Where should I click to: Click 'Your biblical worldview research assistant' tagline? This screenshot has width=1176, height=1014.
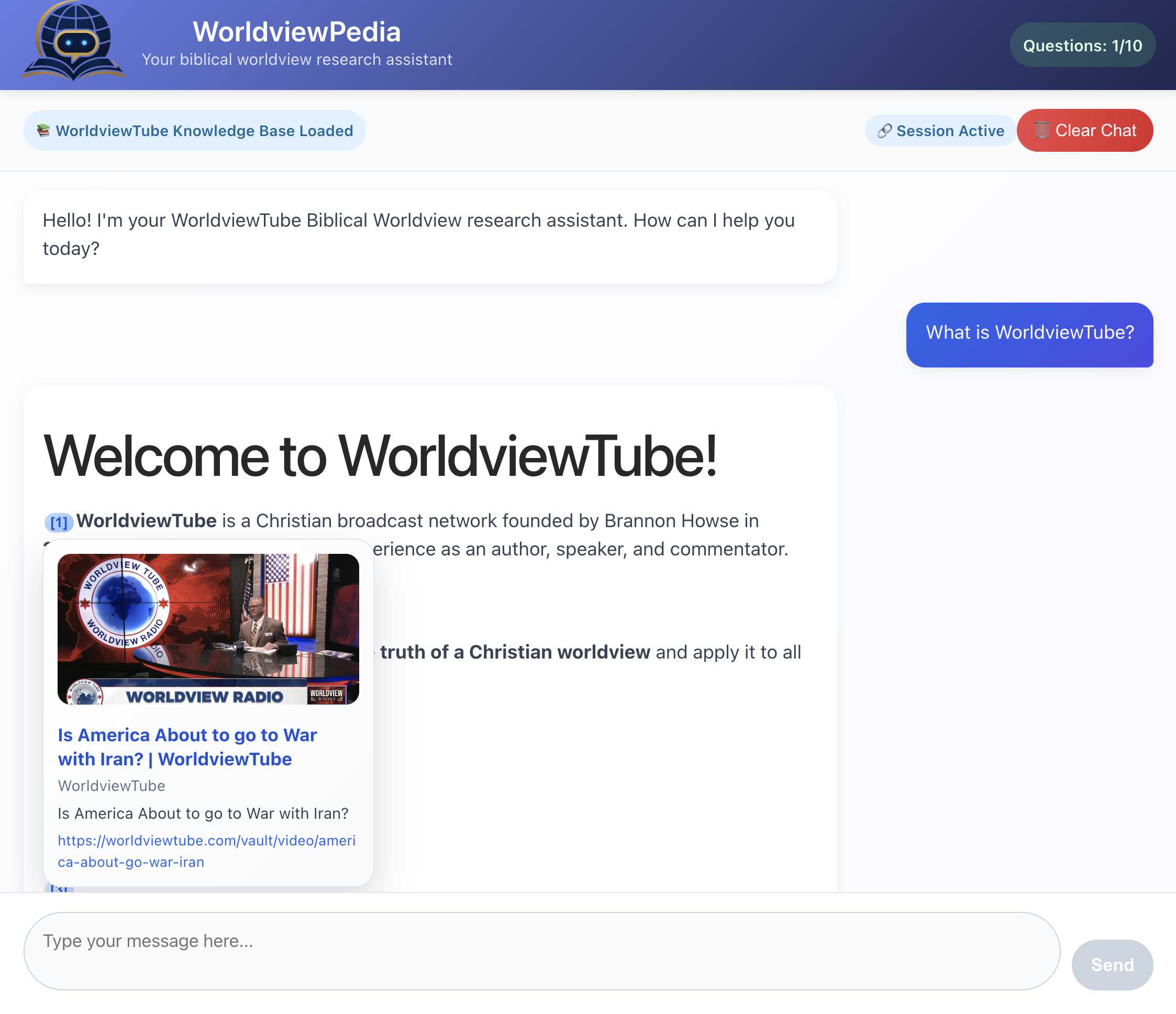click(x=297, y=60)
